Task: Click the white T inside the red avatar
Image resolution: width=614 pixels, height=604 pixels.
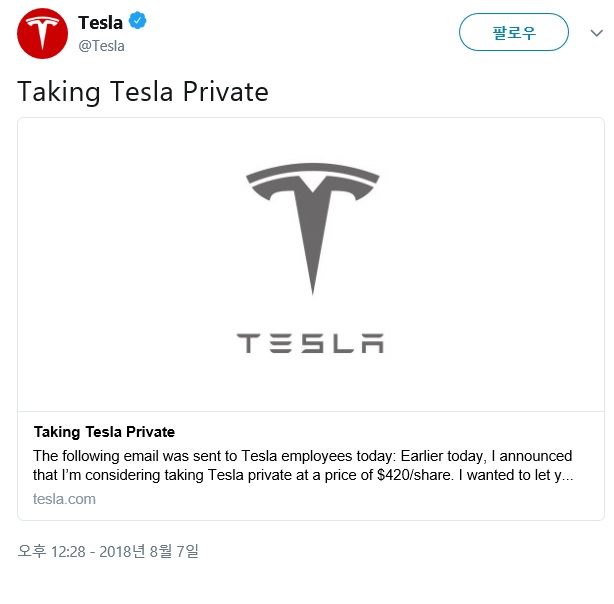Action: pos(42,33)
